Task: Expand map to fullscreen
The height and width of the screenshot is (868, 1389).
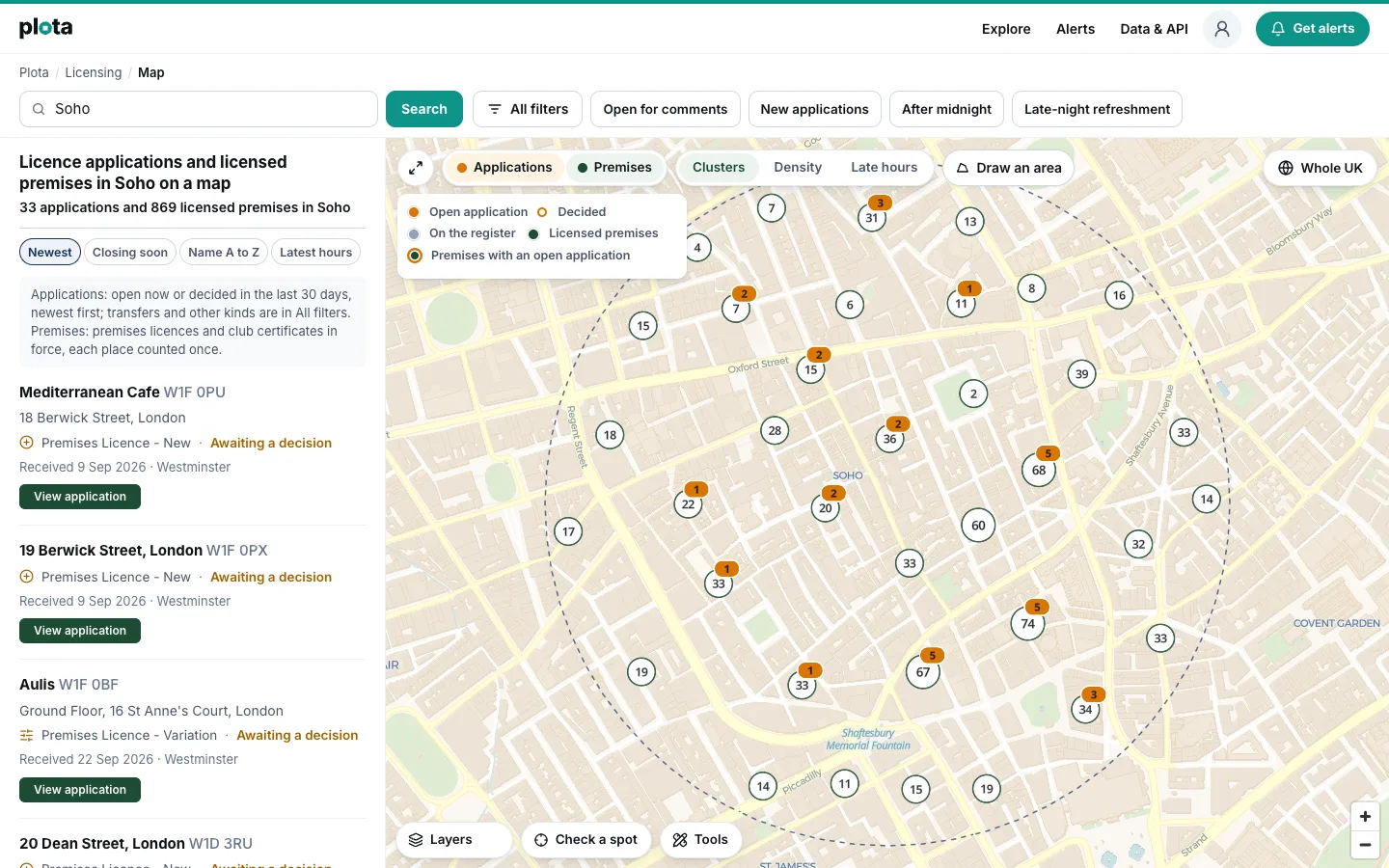Action: (x=416, y=168)
